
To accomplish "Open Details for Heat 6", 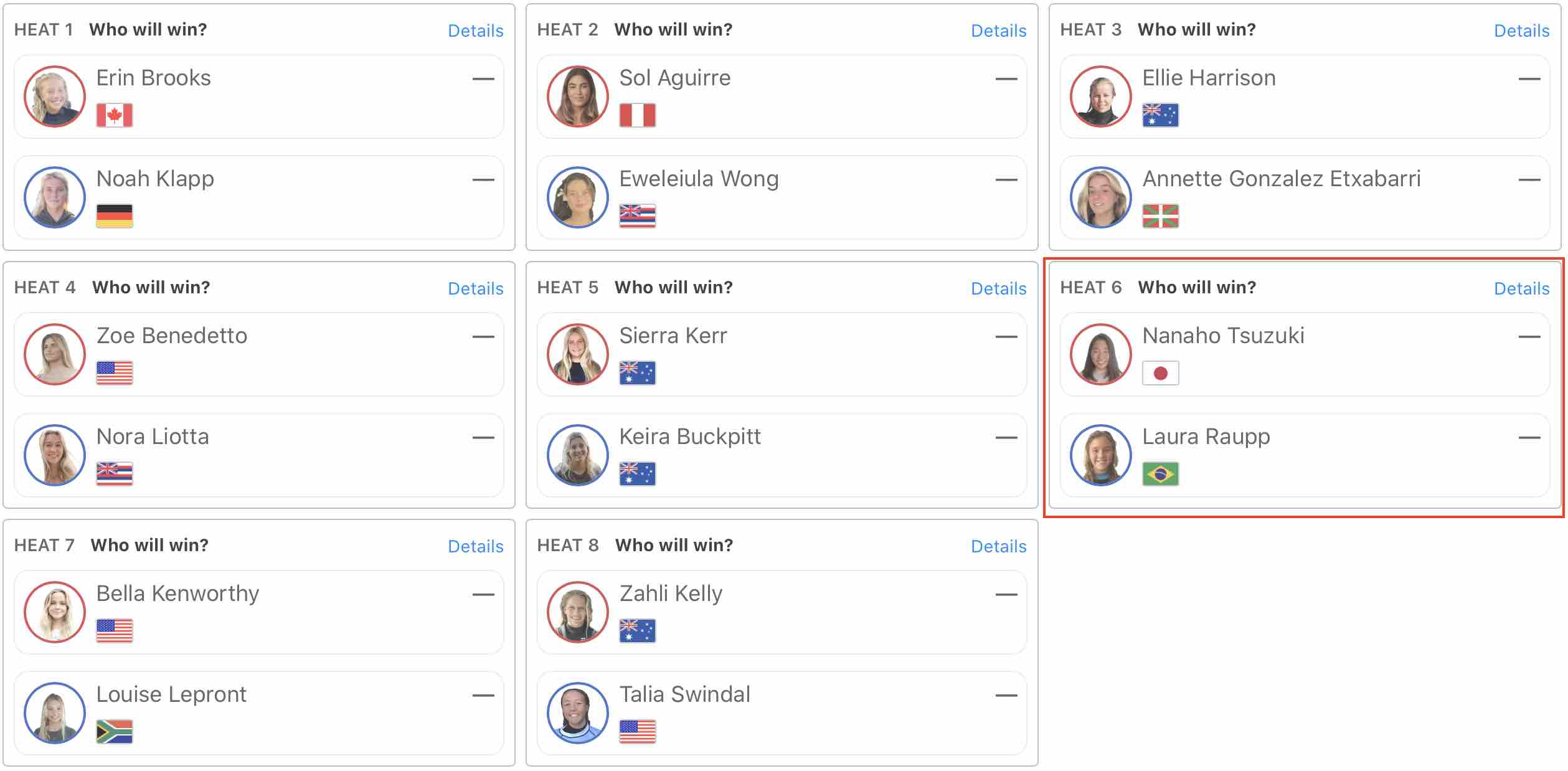I will click(1521, 288).
